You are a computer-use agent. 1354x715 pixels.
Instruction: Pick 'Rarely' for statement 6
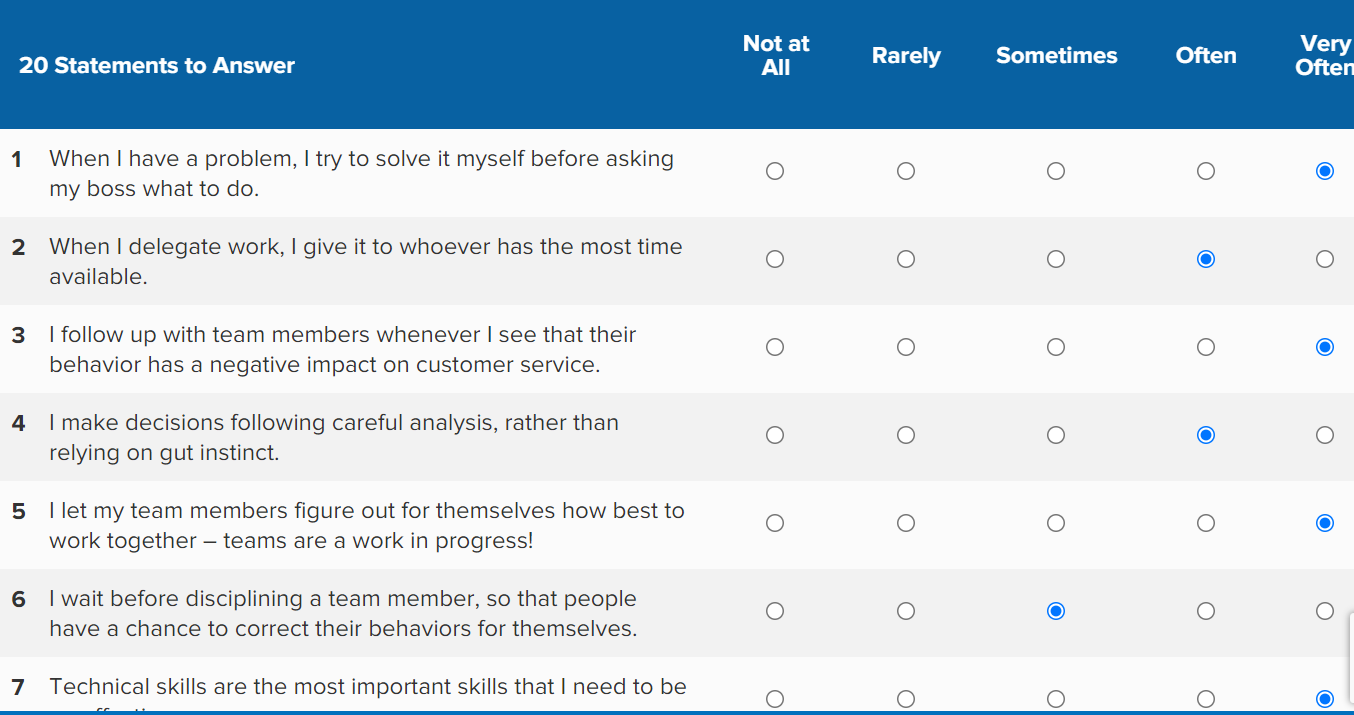tap(906, 611)
